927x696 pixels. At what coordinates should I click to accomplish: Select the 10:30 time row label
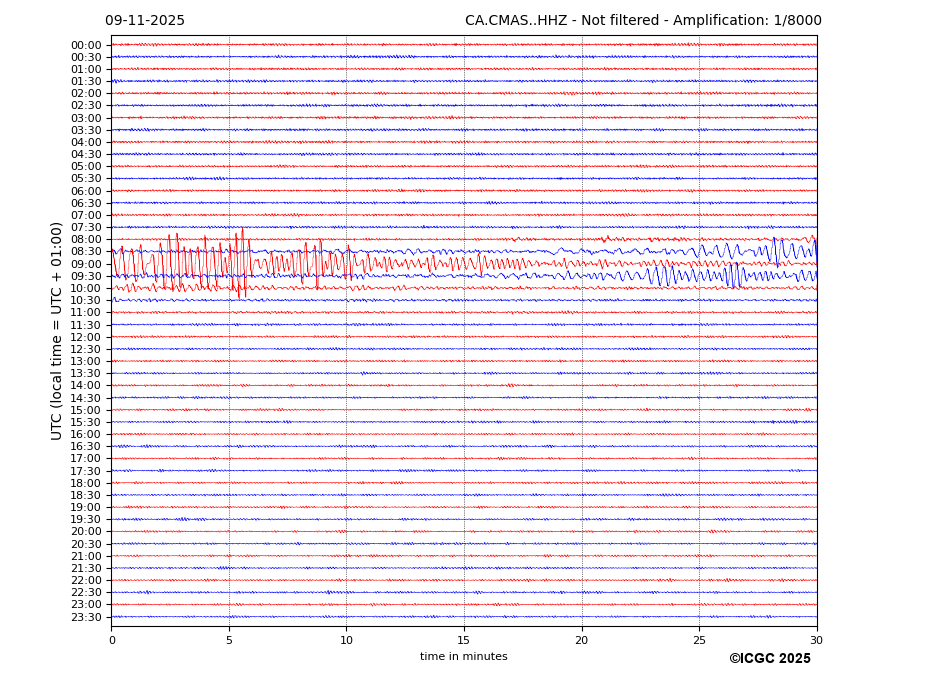86,301
